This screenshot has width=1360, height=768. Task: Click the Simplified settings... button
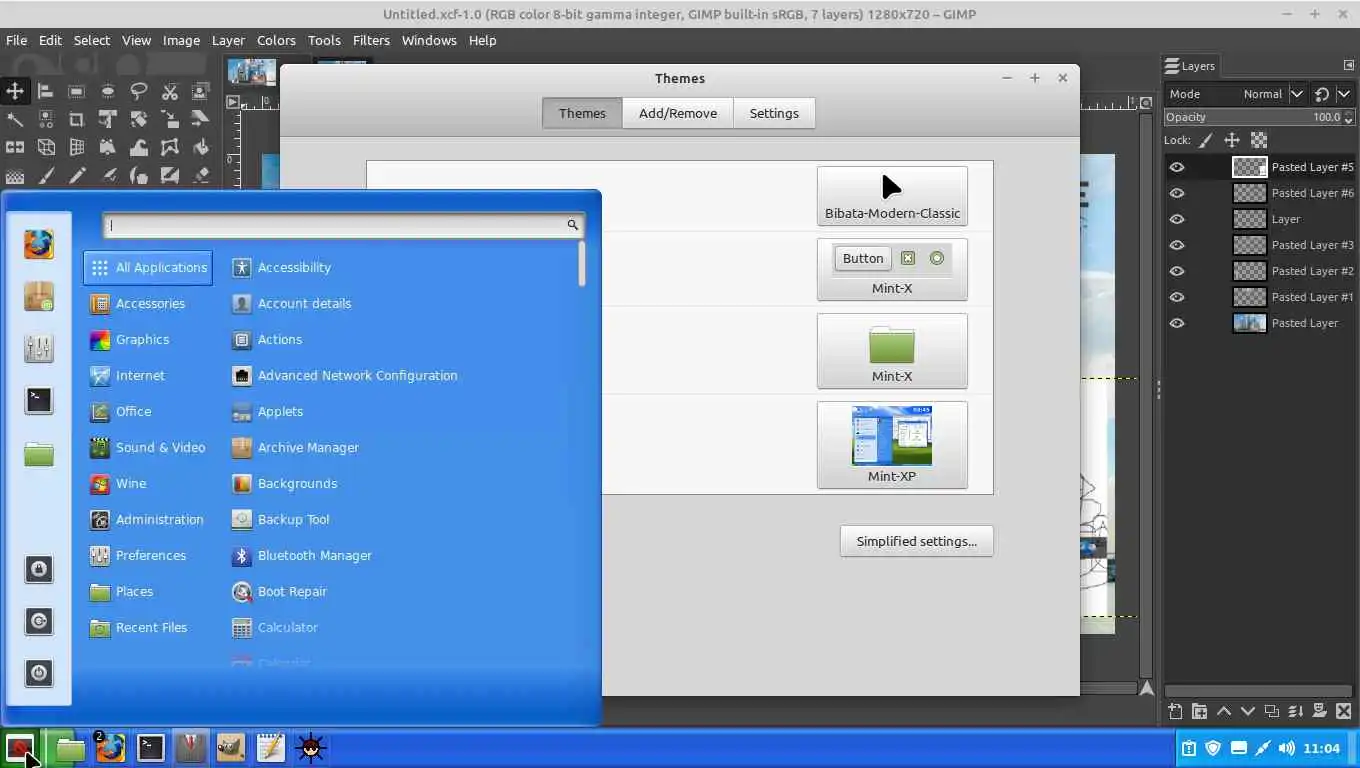click(x=916, y=541)
